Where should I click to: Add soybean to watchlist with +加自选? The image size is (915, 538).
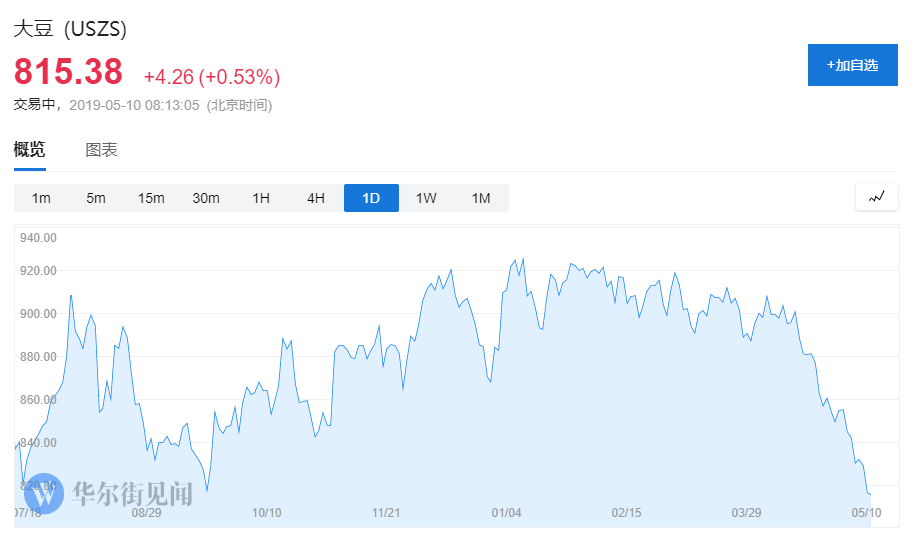coord(852,65)
